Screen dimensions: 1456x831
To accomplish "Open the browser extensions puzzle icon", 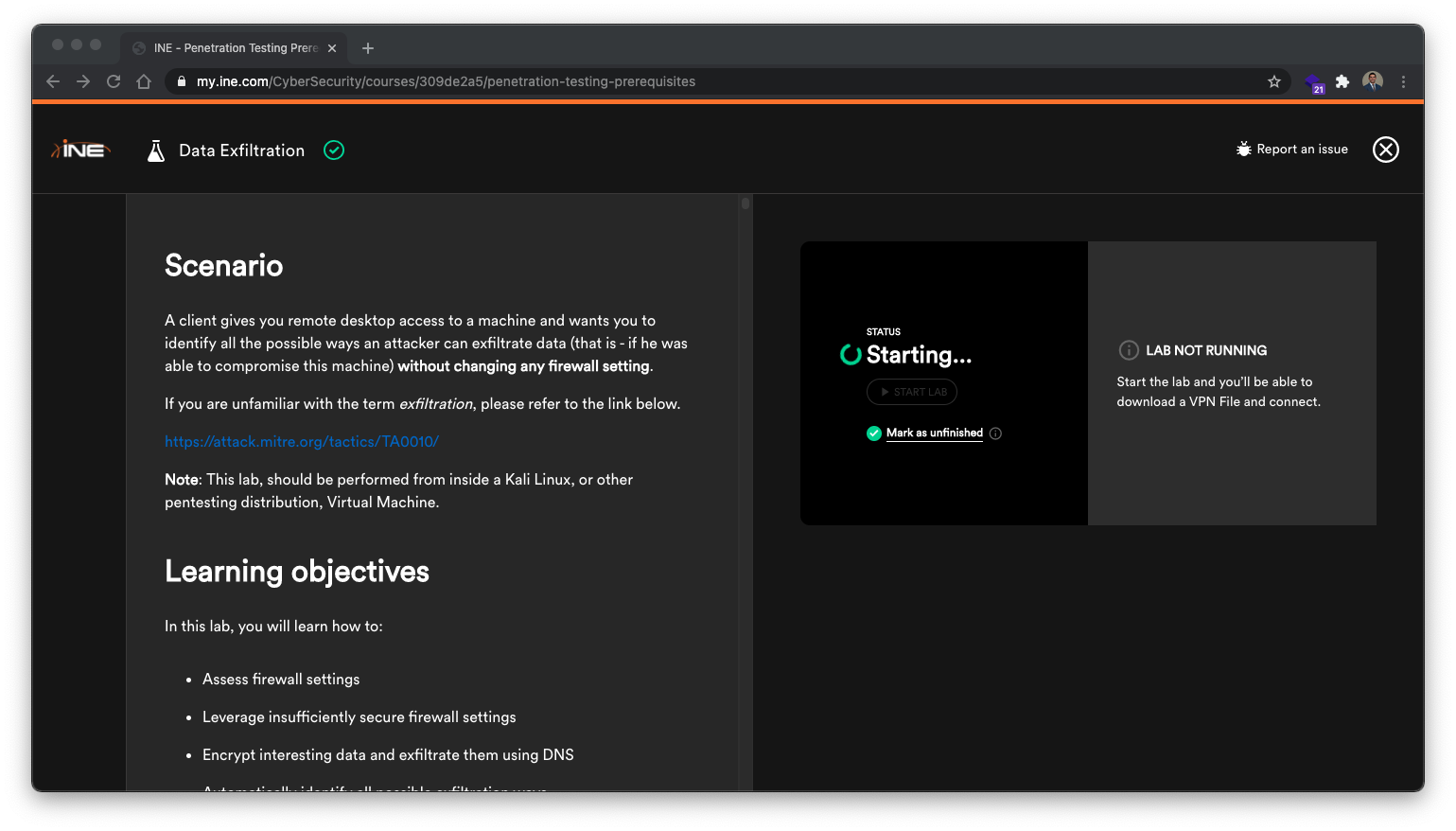I will click(x=1342, y=81).
